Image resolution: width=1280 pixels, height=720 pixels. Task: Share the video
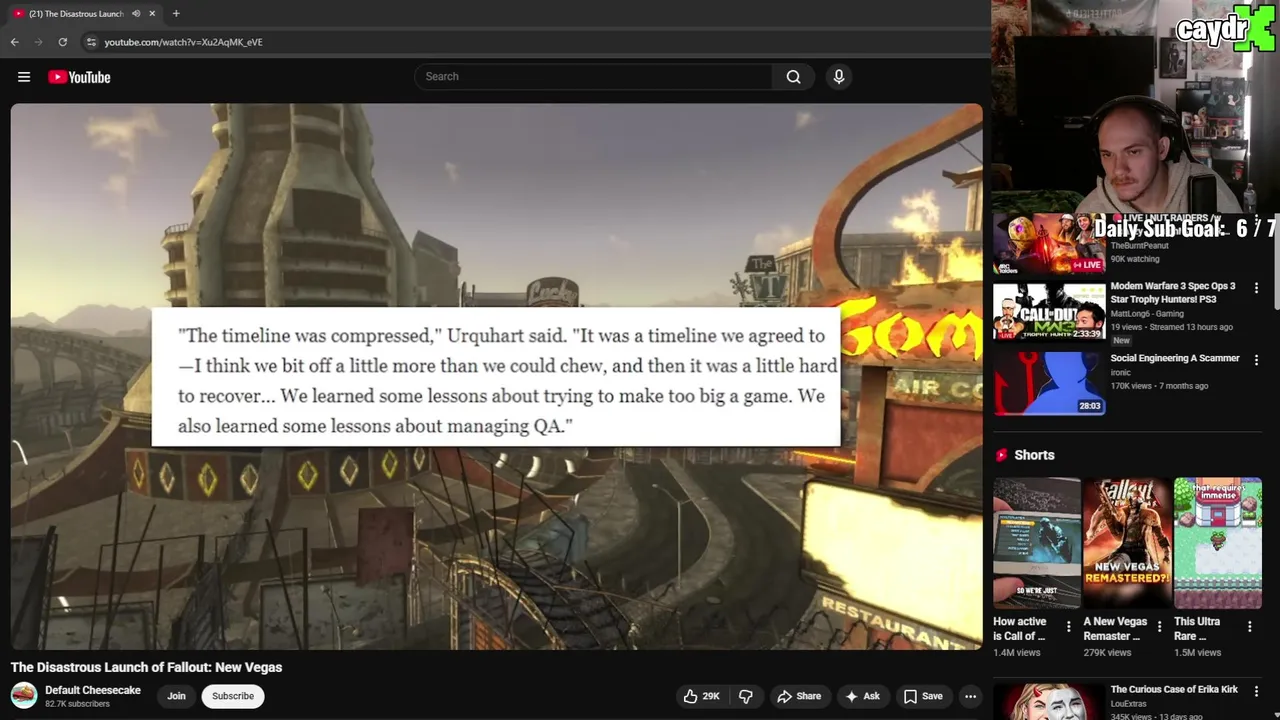point(799,696)
